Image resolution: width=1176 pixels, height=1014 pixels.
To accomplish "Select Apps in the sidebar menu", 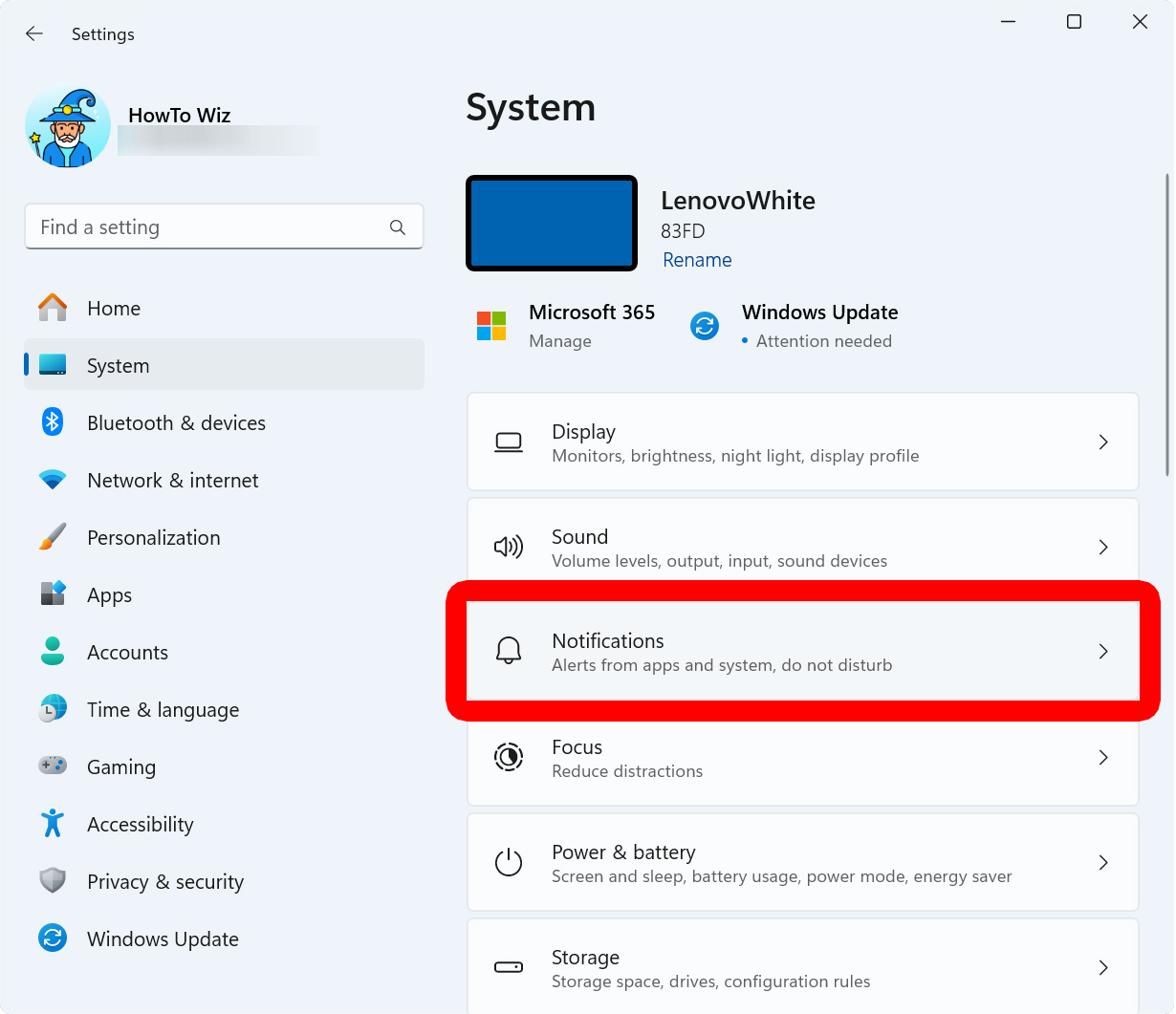I will [x=110, y=595].
